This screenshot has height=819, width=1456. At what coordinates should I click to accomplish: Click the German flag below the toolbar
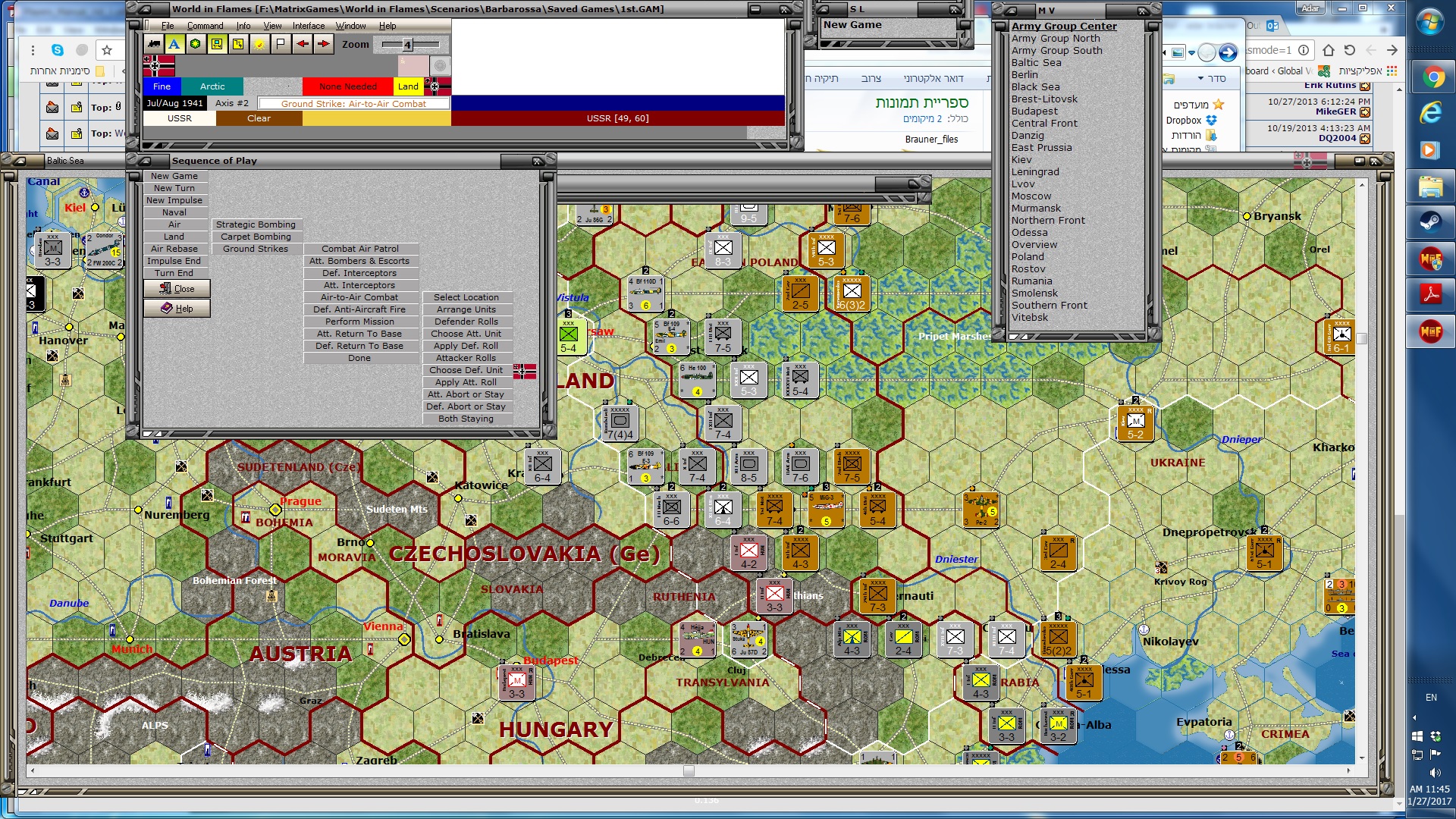click(x=158, y=65)
